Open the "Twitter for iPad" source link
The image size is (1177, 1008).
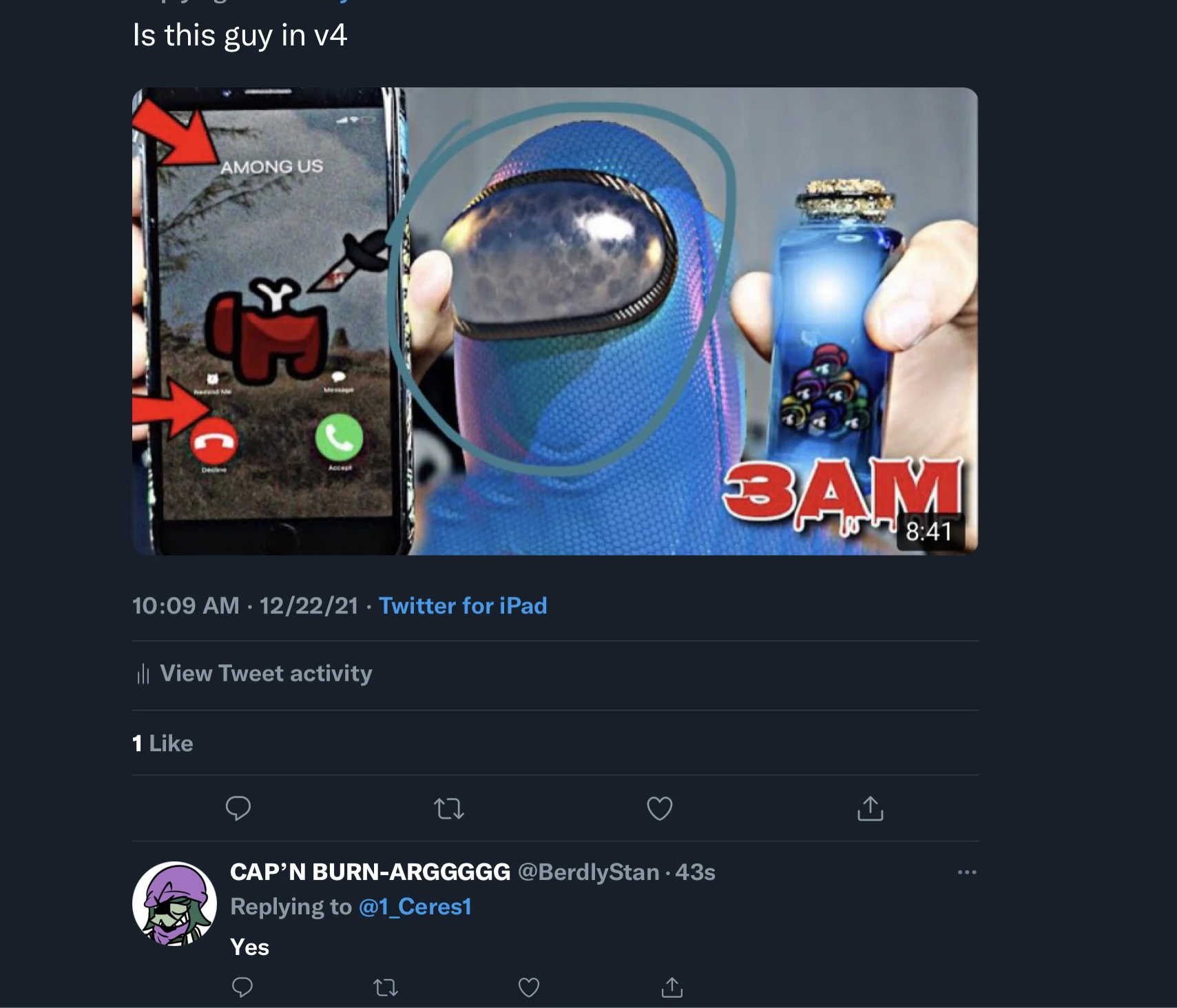coord(462,606)
